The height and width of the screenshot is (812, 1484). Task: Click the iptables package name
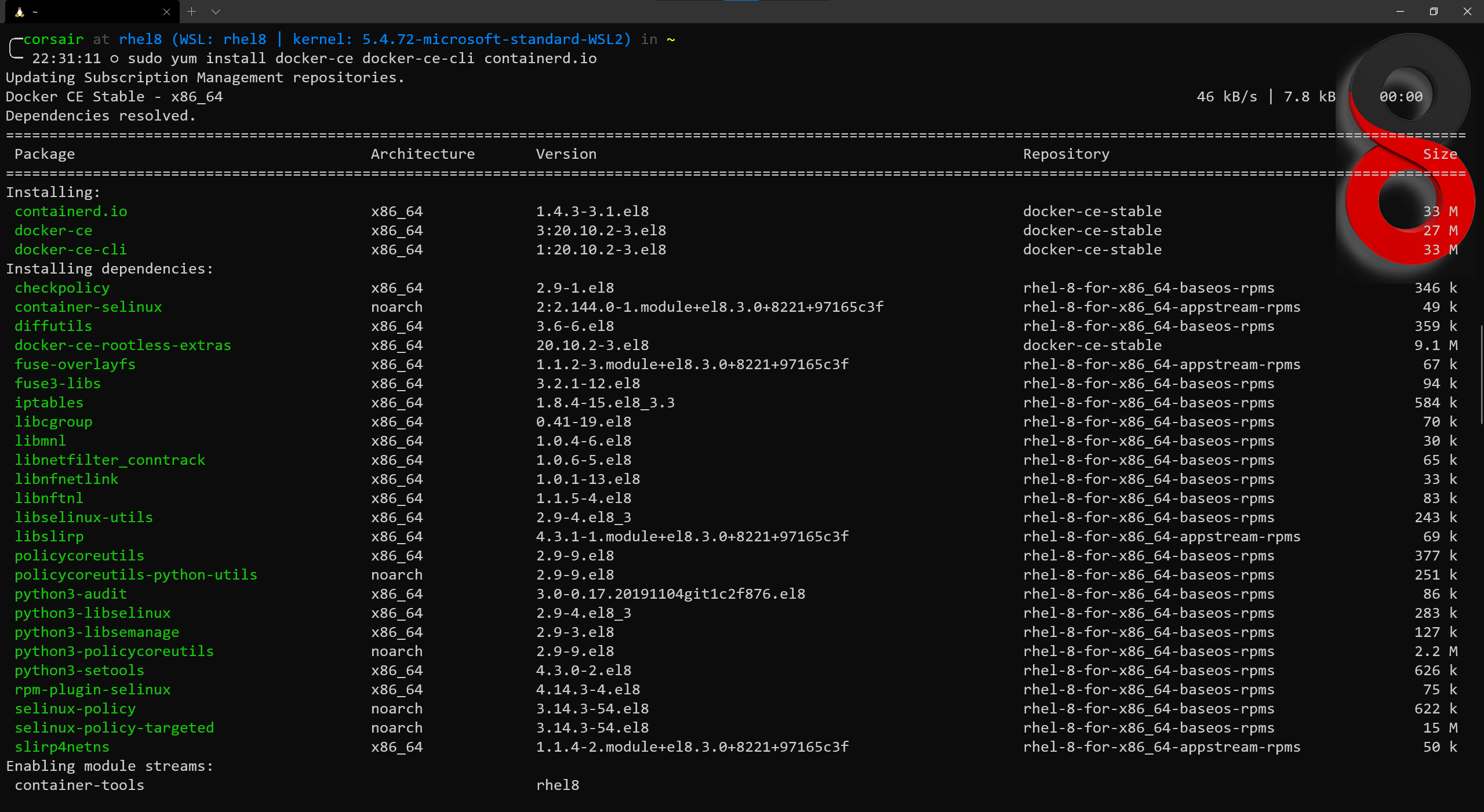pos(49,402)
